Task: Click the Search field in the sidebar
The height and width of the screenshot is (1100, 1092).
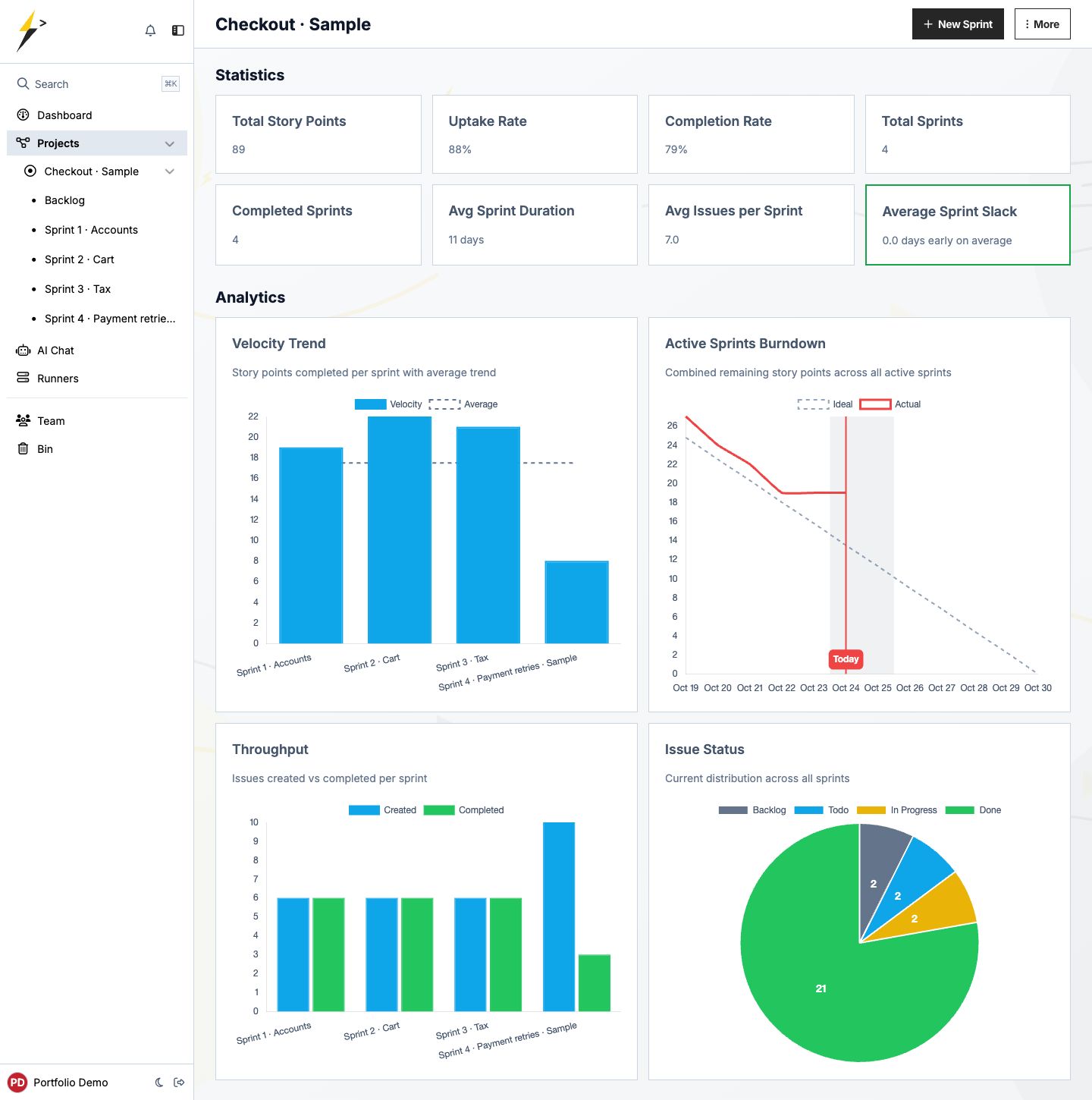Action: click(x=97, y=84)
